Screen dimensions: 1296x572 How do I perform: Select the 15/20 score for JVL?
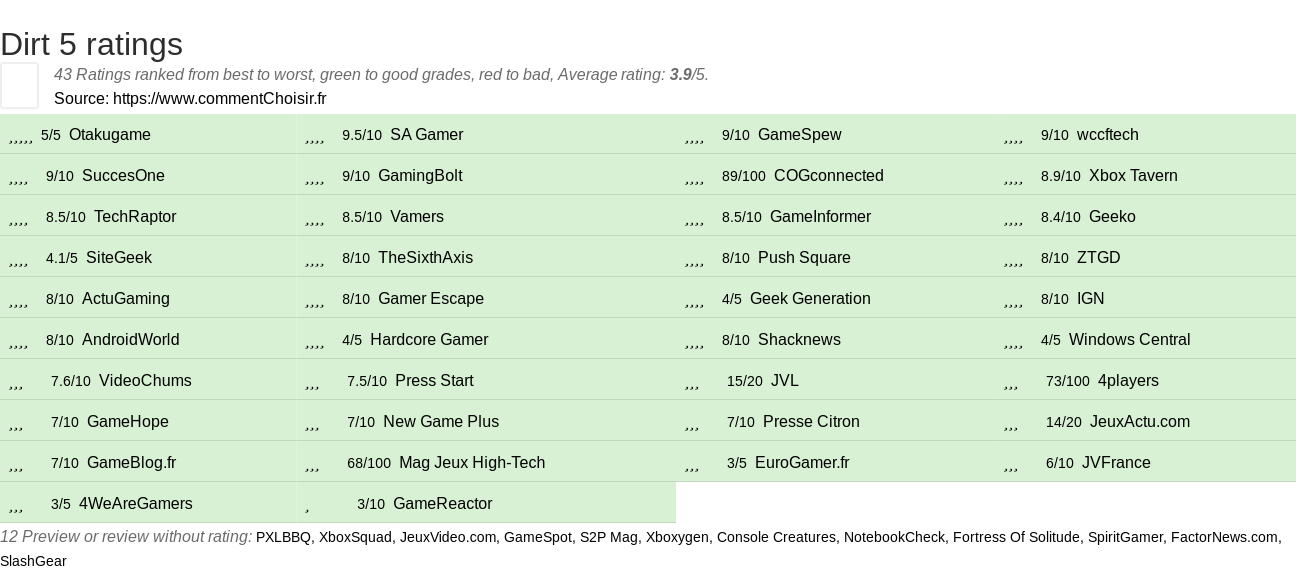(x=745, y=381)
